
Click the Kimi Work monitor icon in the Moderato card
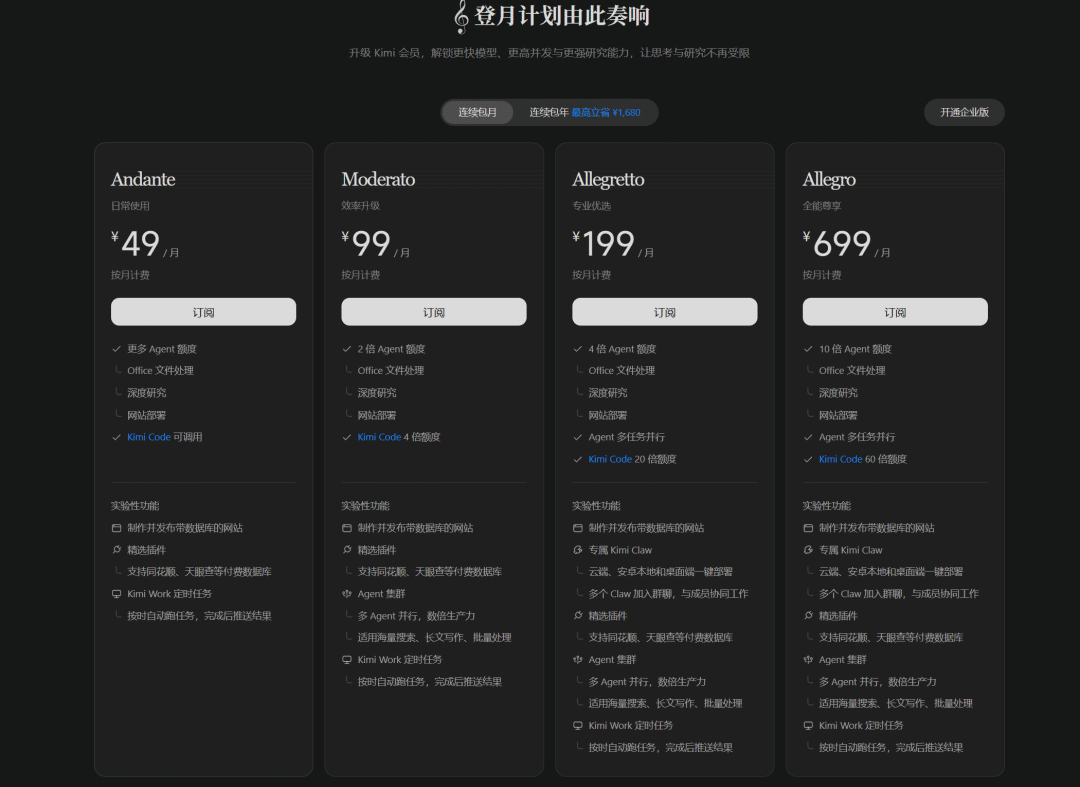(347, 660)
